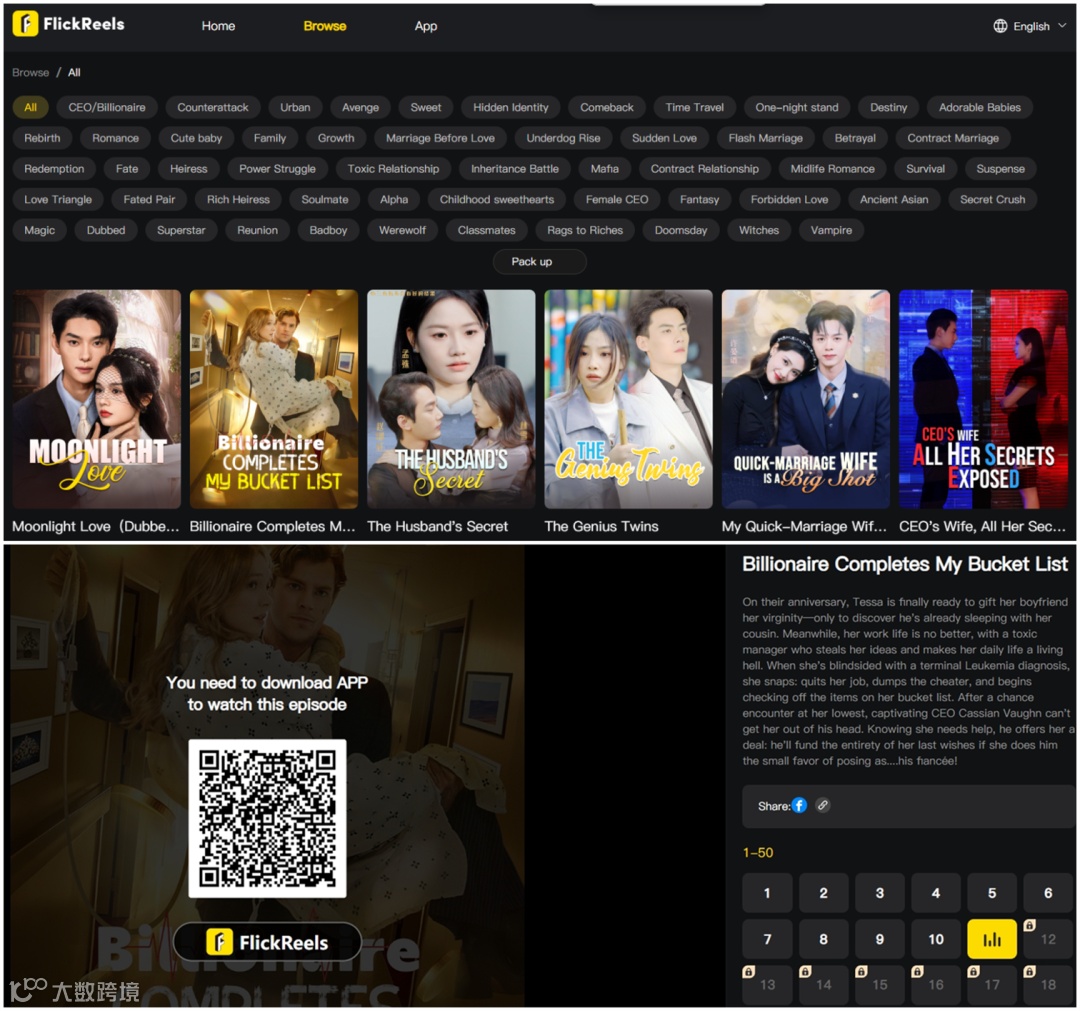Select the Midlife Romance tag
The image size is (1080, 1011).
832,169
